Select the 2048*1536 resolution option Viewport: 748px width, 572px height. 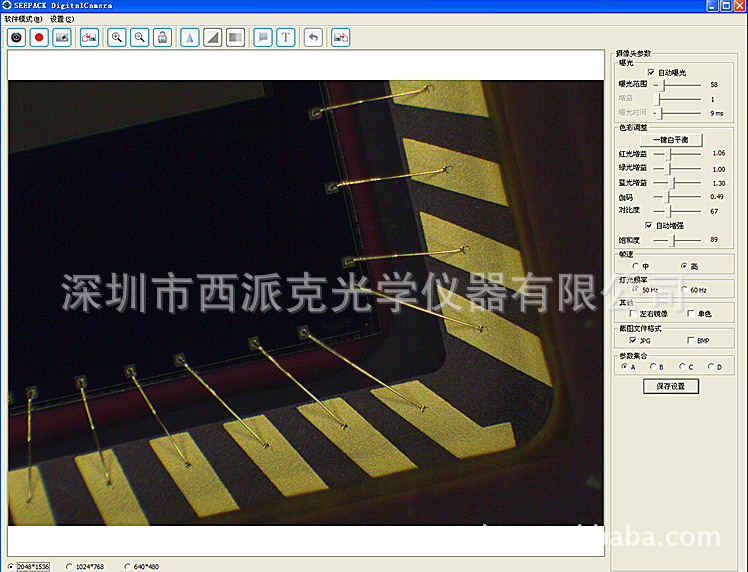pyautogui.click(x=11, y=566)
